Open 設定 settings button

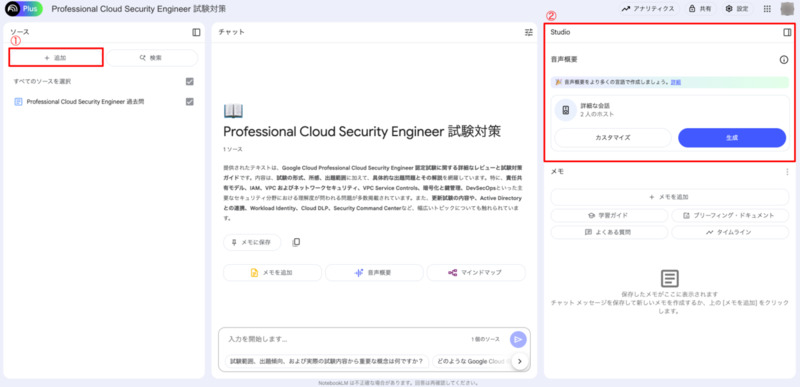[737, 9]
